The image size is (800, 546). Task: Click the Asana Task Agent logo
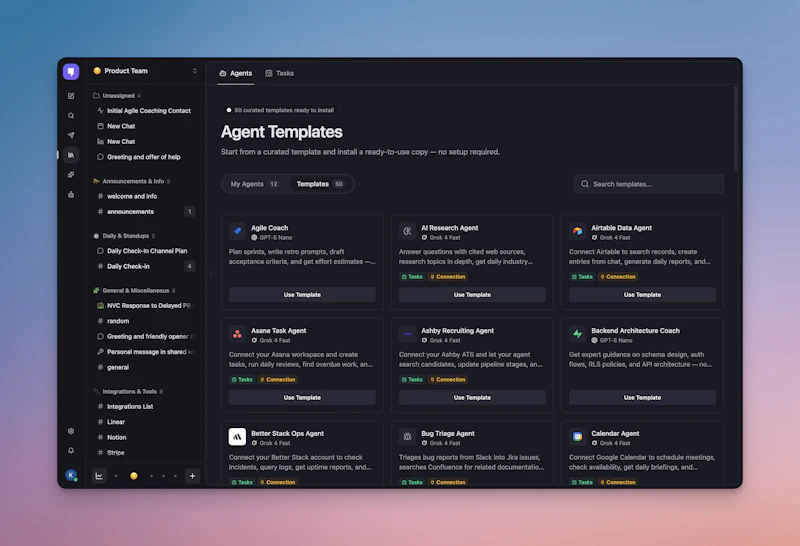point(237,334)
